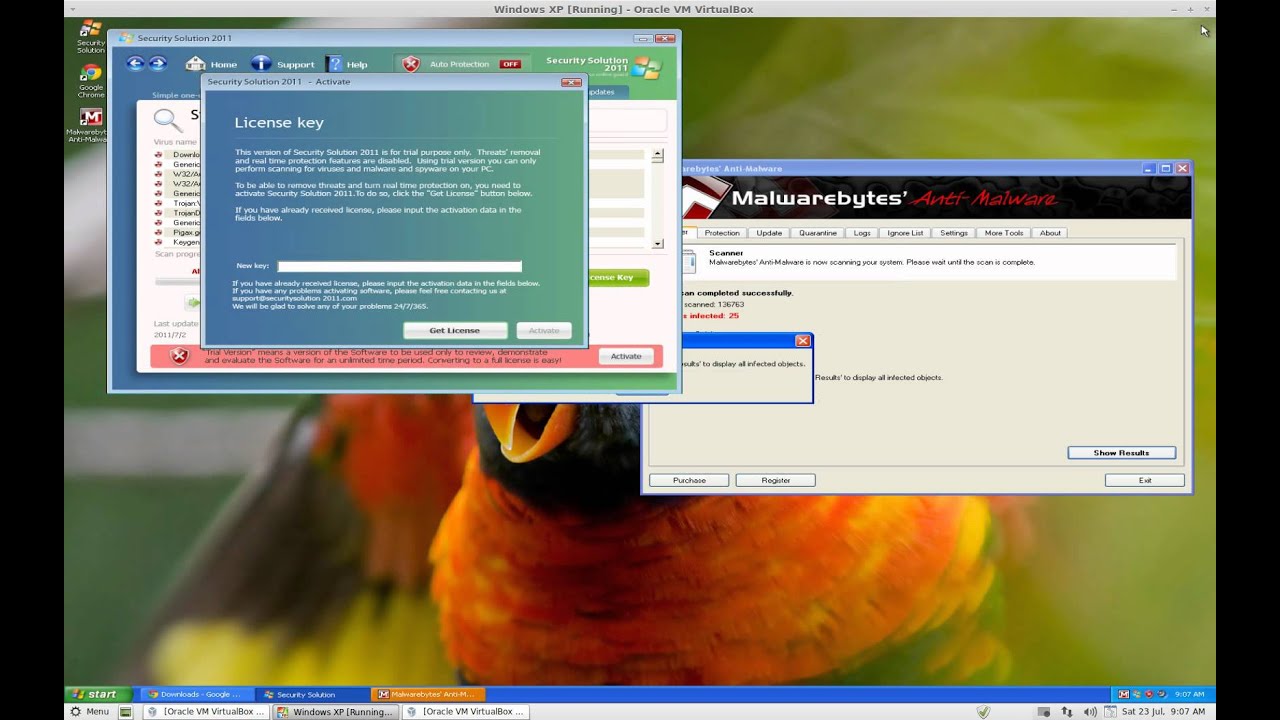This screenshot has width=1280, height=720.
Task: Click the host network transfer icon
Action: click(1067, 712)
